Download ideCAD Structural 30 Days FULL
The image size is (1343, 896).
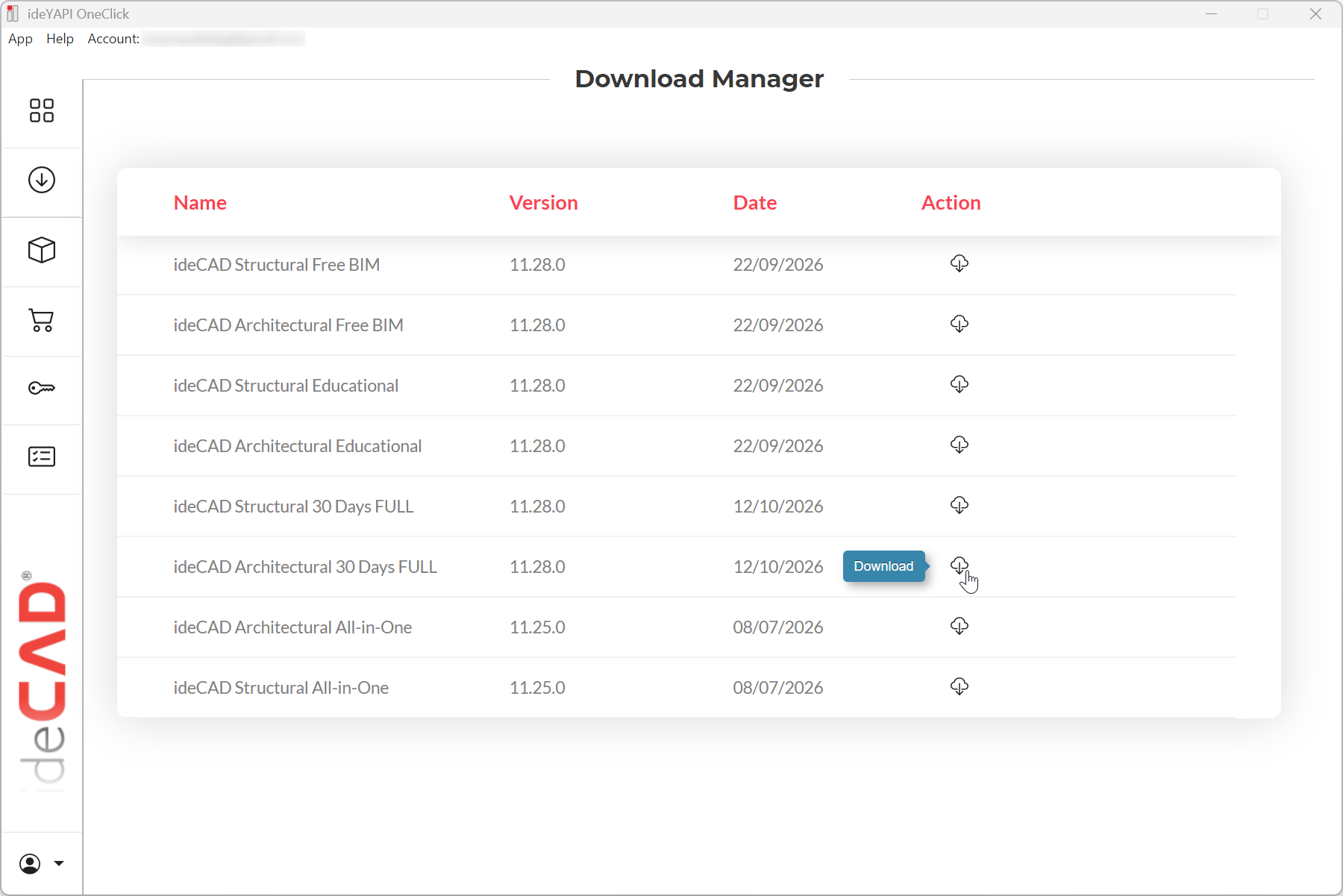[x=959, y=505]
